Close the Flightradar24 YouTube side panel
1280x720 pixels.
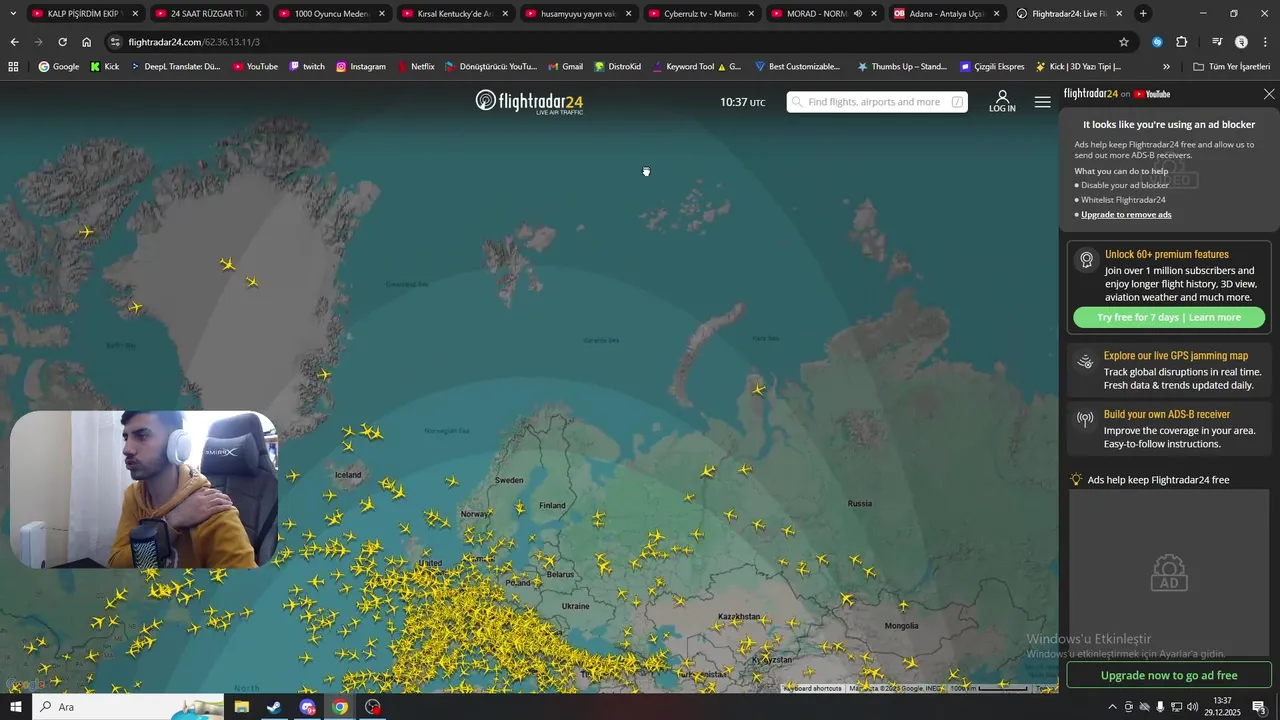[1269, 94]
